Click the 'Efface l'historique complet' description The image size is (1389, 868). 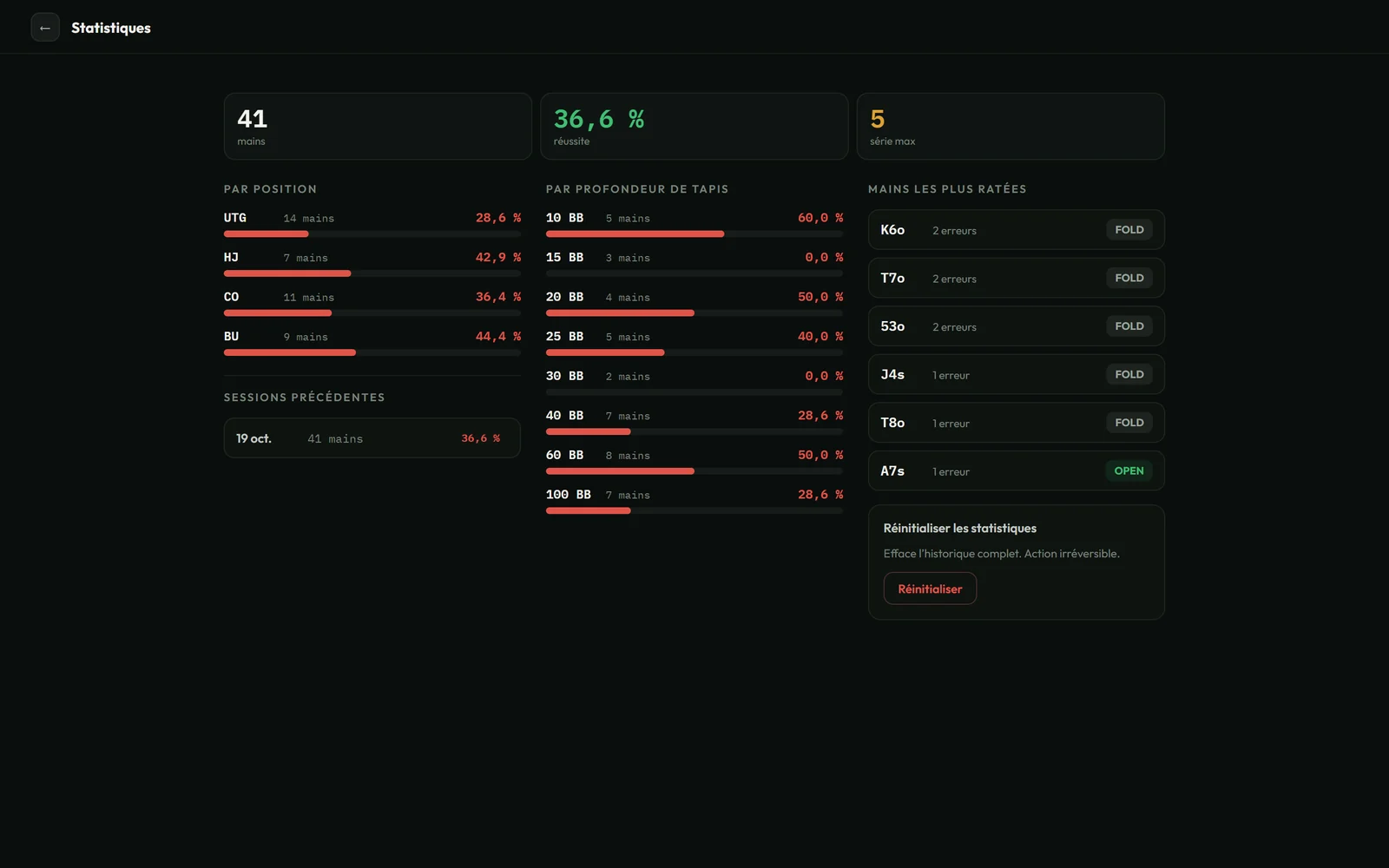tap(1002, 554)
